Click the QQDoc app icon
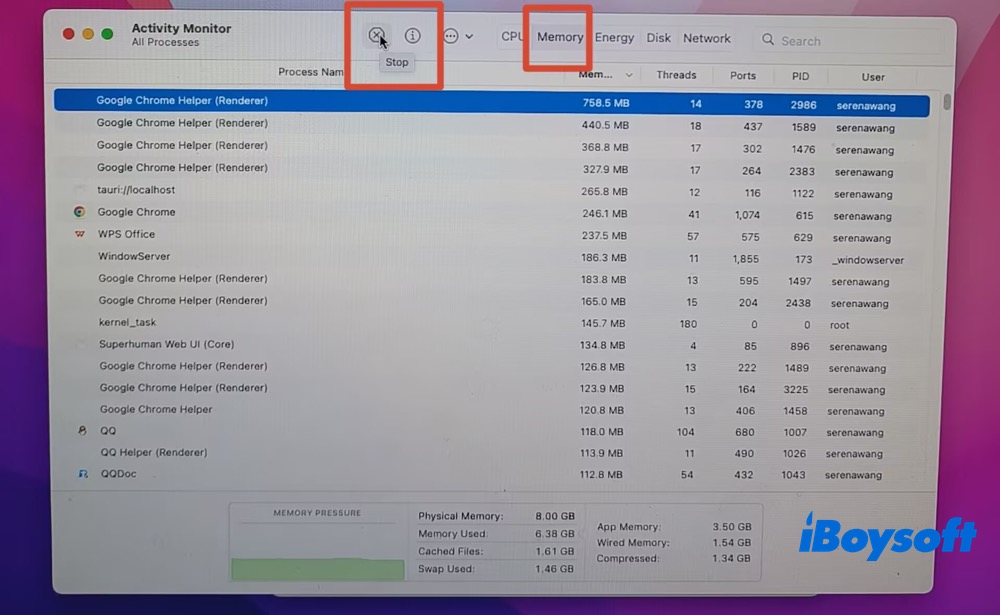The width and height of the screenshot is (1000, 615). 83,474
